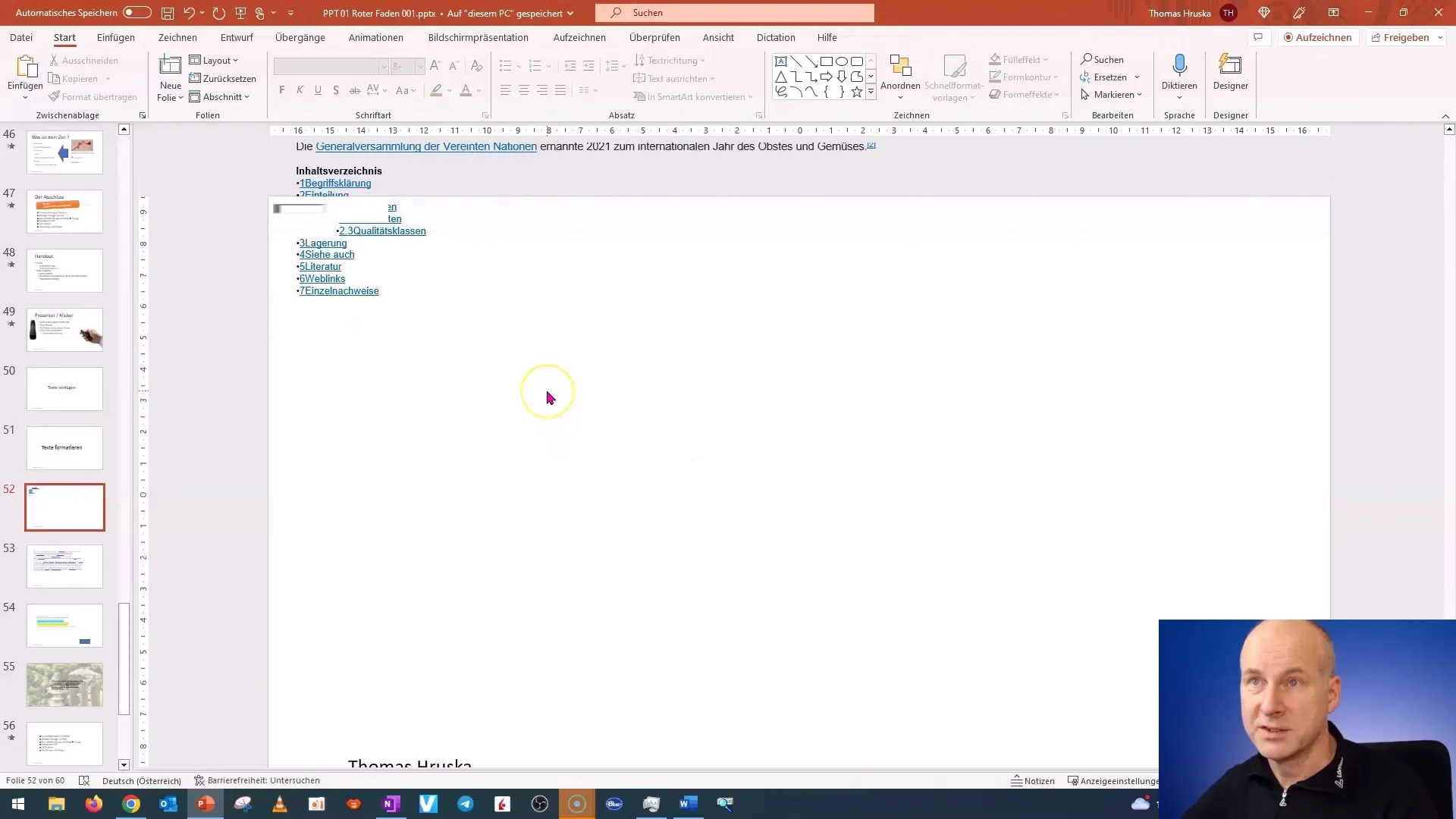Screen dimensions: 1456x819
Task: Select the oval shape in gallery
Action: (x=842, y=61)
